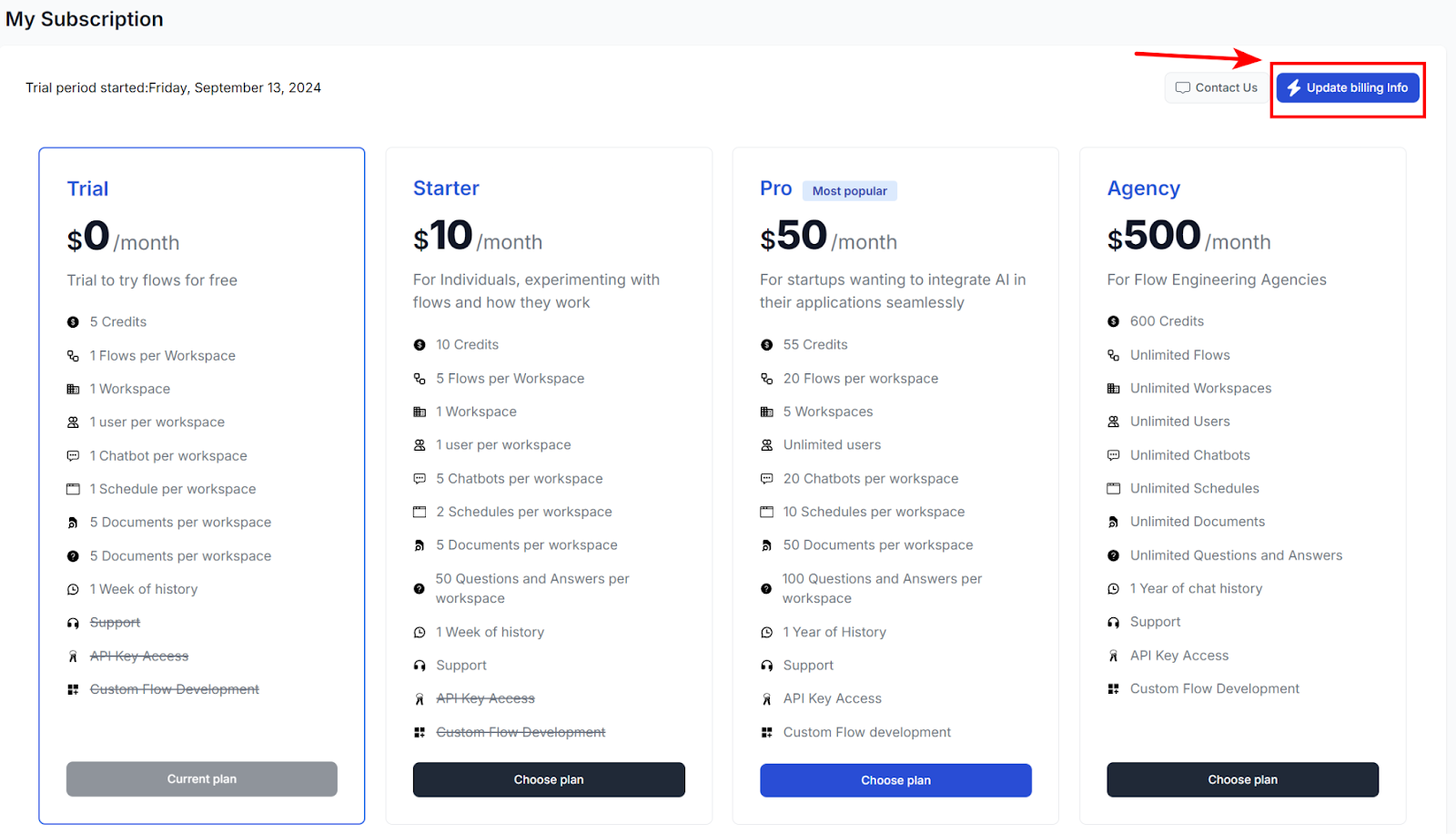Select the chatbot speech-bubble icon in Pro plan
Viewport: 1456px width, 834px height.
click(766, 478)
